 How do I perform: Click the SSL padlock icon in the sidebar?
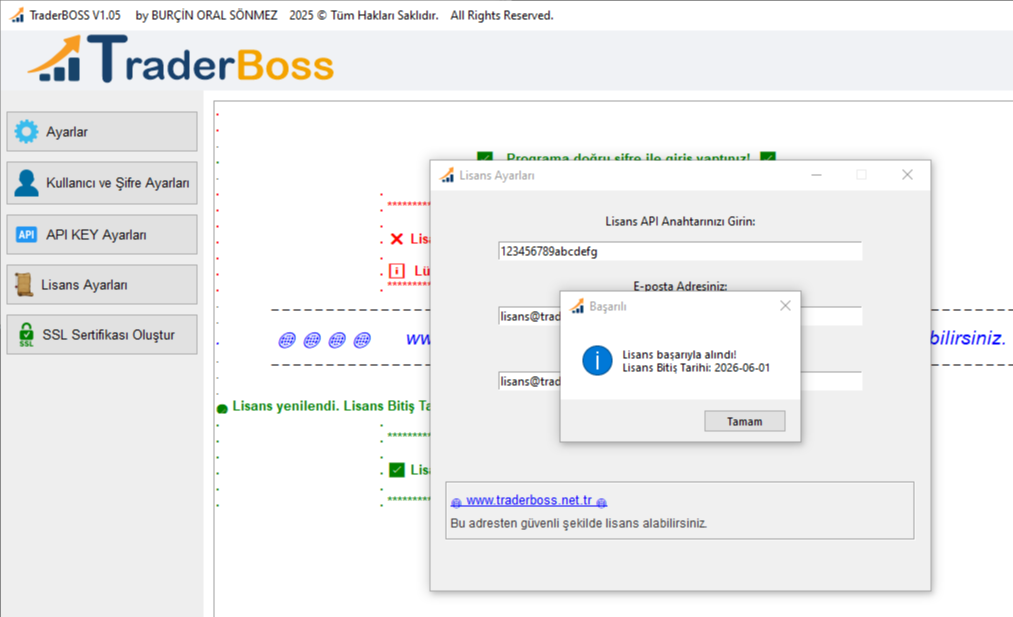pyautogui.click(x=24, y=334)
